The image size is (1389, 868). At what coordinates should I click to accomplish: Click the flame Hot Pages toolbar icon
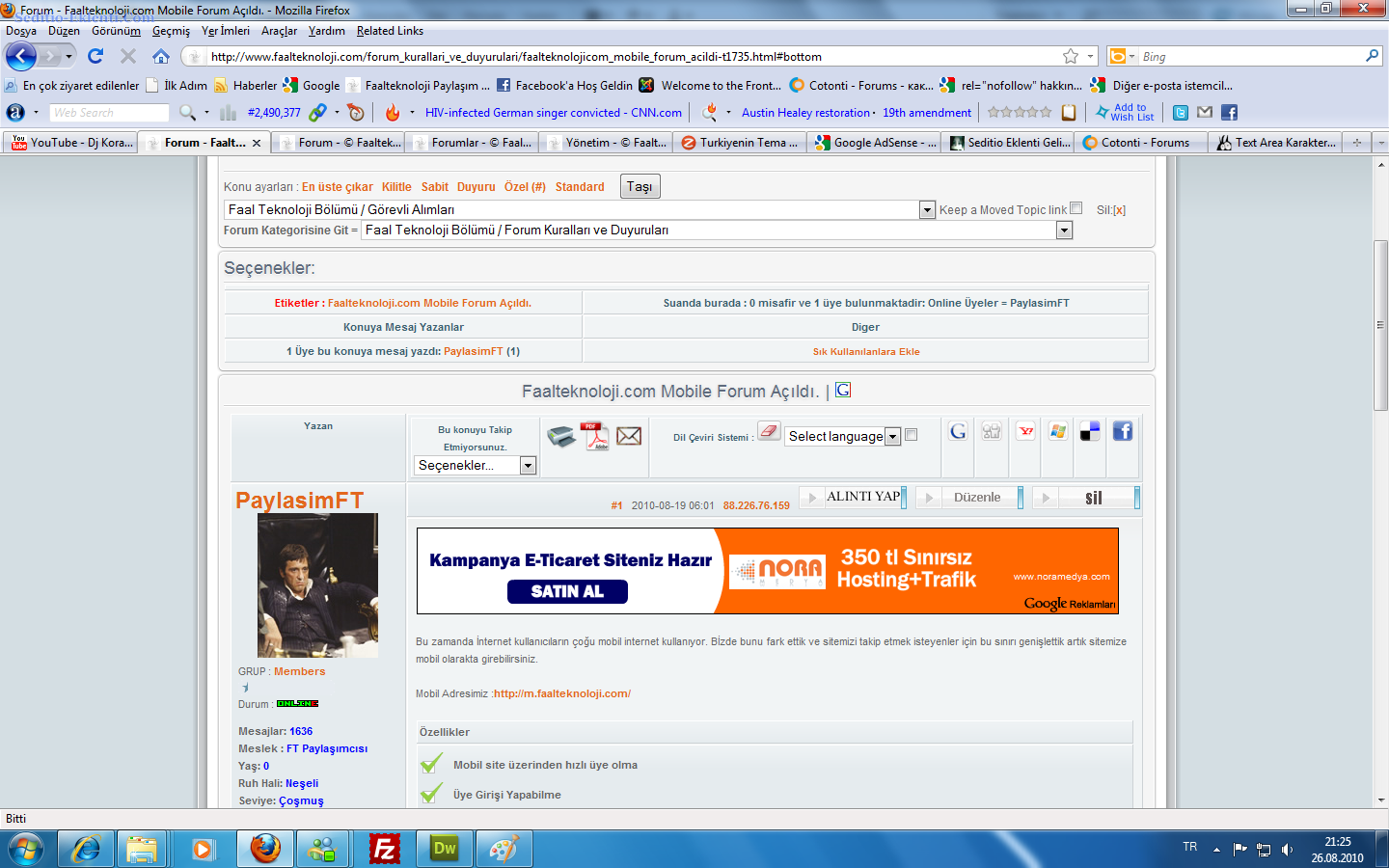tap(393, 113)
